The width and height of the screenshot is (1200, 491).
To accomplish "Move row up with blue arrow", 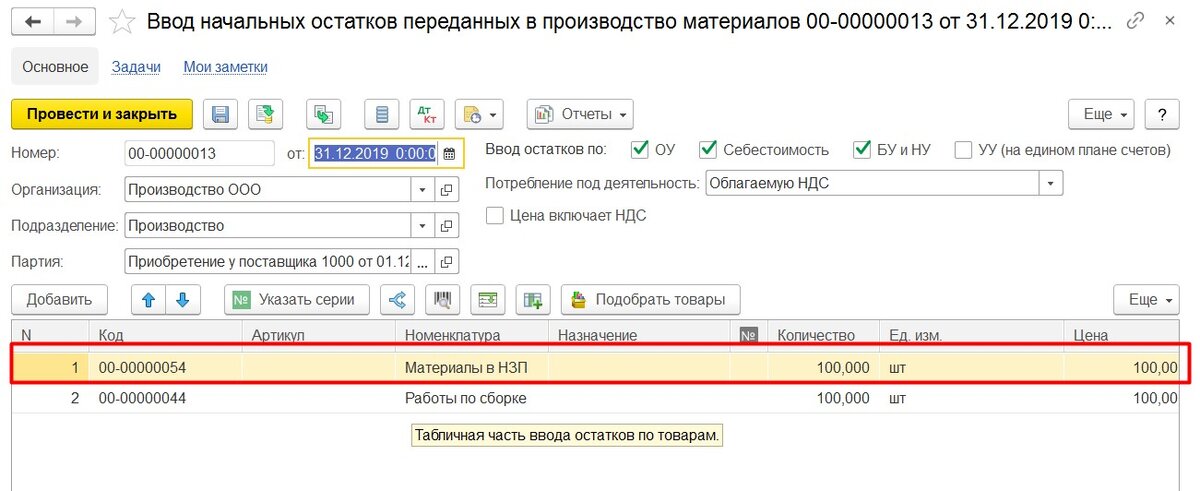I will coord(147,299).
